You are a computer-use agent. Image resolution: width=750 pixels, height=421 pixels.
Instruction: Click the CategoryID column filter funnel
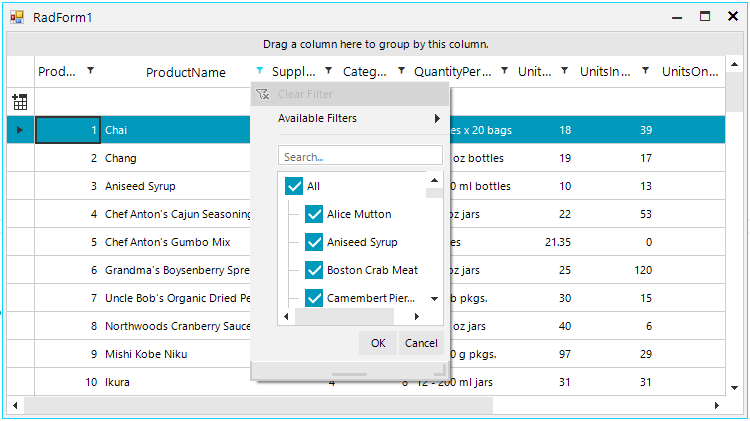tap(401, 71)
